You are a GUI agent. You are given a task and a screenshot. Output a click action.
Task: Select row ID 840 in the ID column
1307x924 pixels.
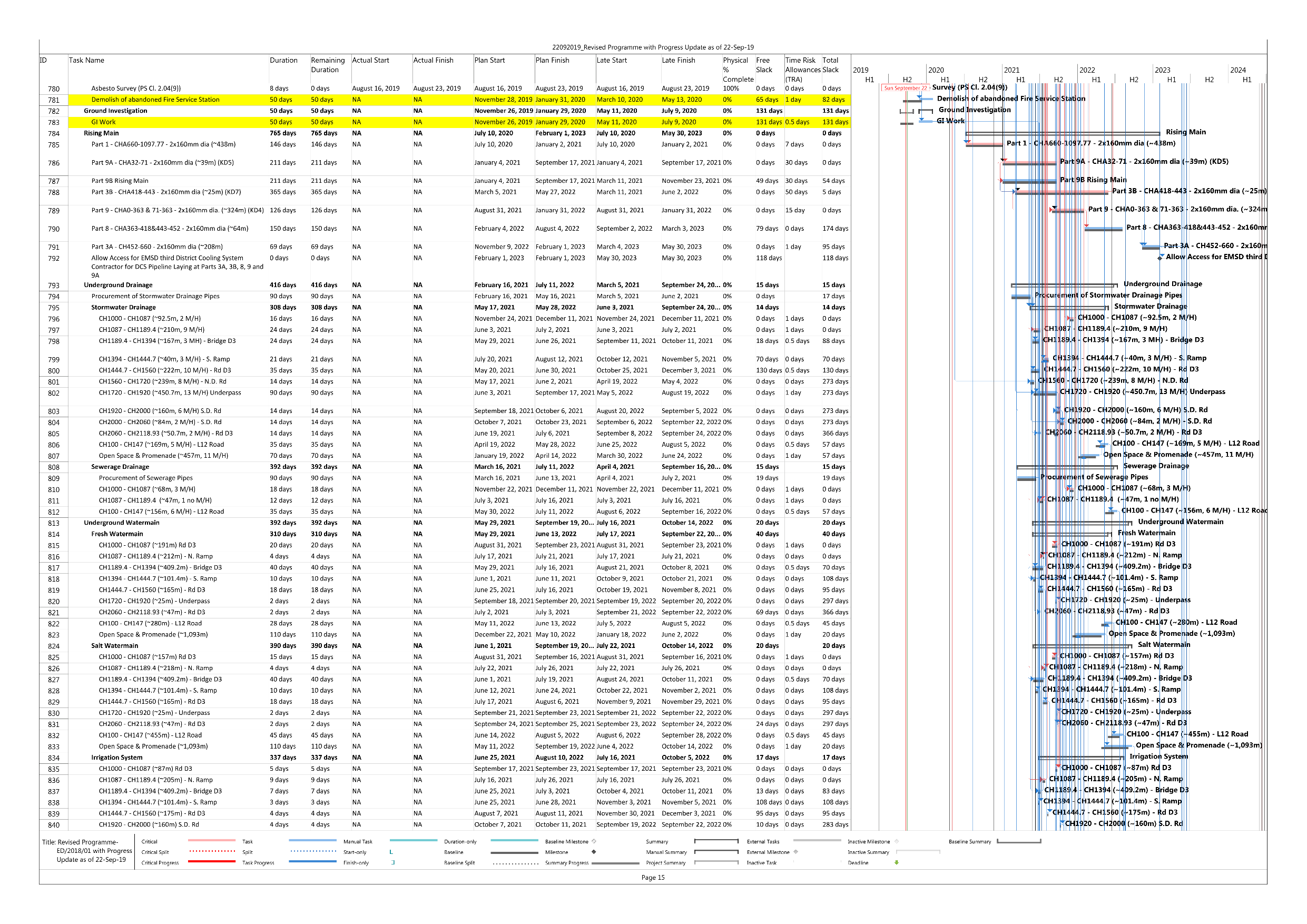[54, 825]
